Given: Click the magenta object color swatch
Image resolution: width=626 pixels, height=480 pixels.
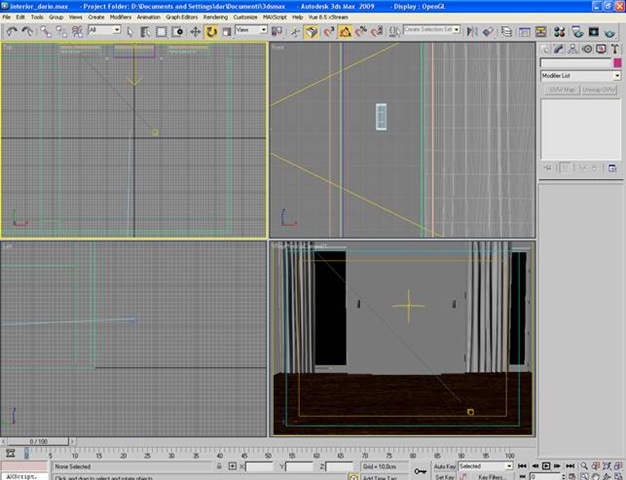Looking at the screenshot, I should [x=617, y=63].
